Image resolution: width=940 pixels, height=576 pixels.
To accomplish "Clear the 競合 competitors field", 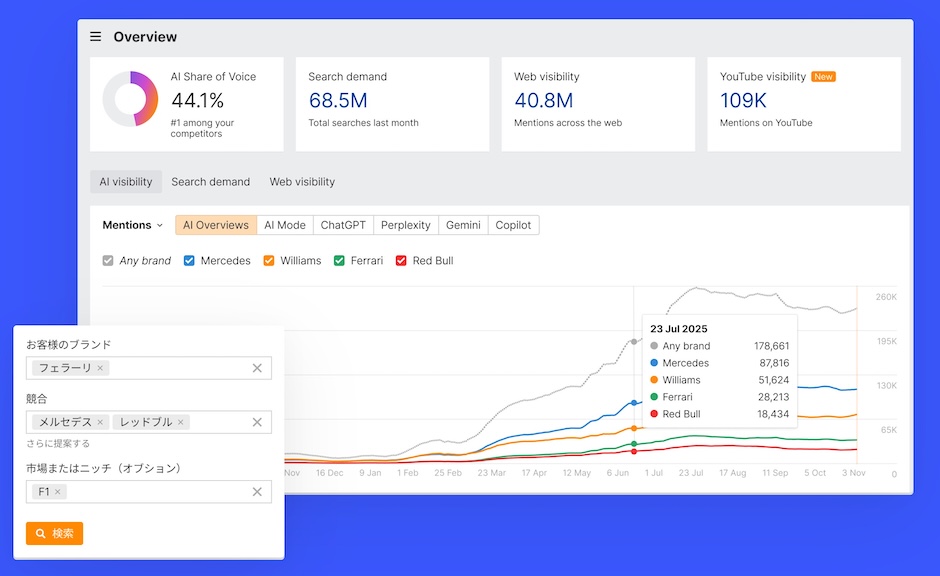I will tap(257, 422).
